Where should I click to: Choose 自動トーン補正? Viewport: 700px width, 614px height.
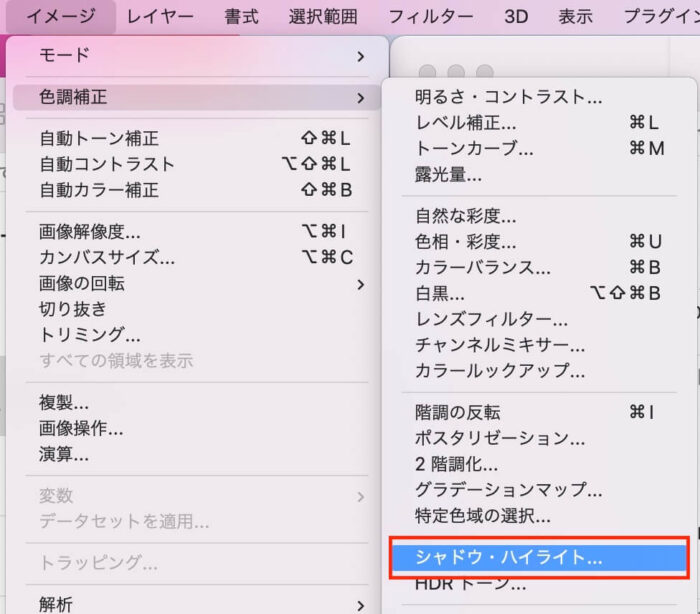click(x=197, y=138)
